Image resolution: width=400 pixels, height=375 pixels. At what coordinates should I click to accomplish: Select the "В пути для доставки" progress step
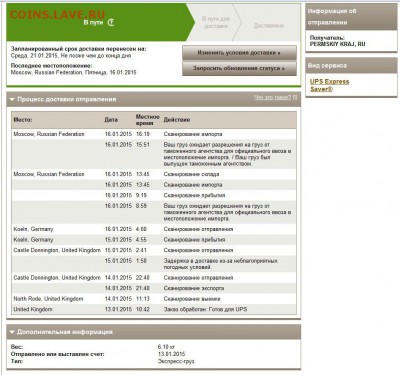coord(216,22)
